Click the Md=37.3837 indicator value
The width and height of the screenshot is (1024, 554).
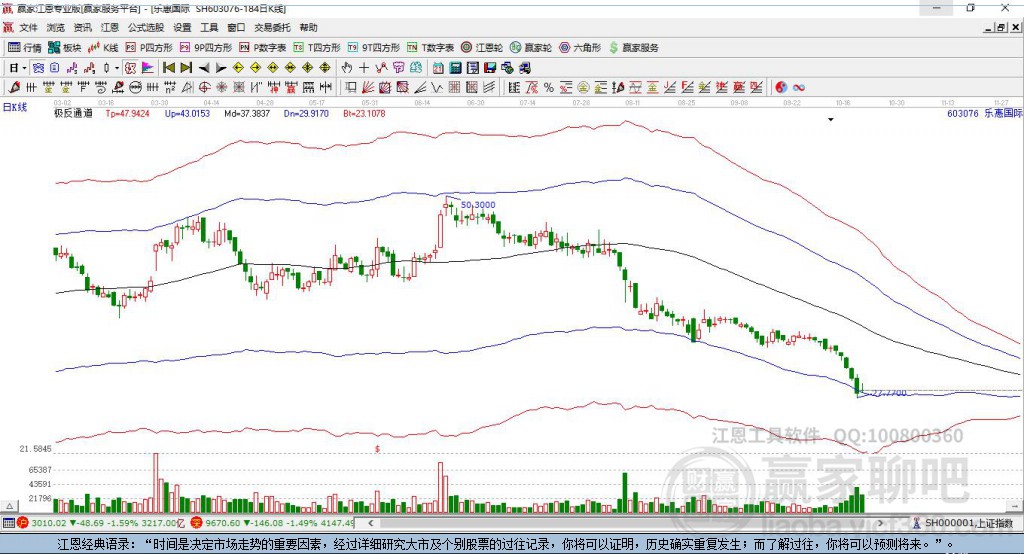(x=247, y=113)
